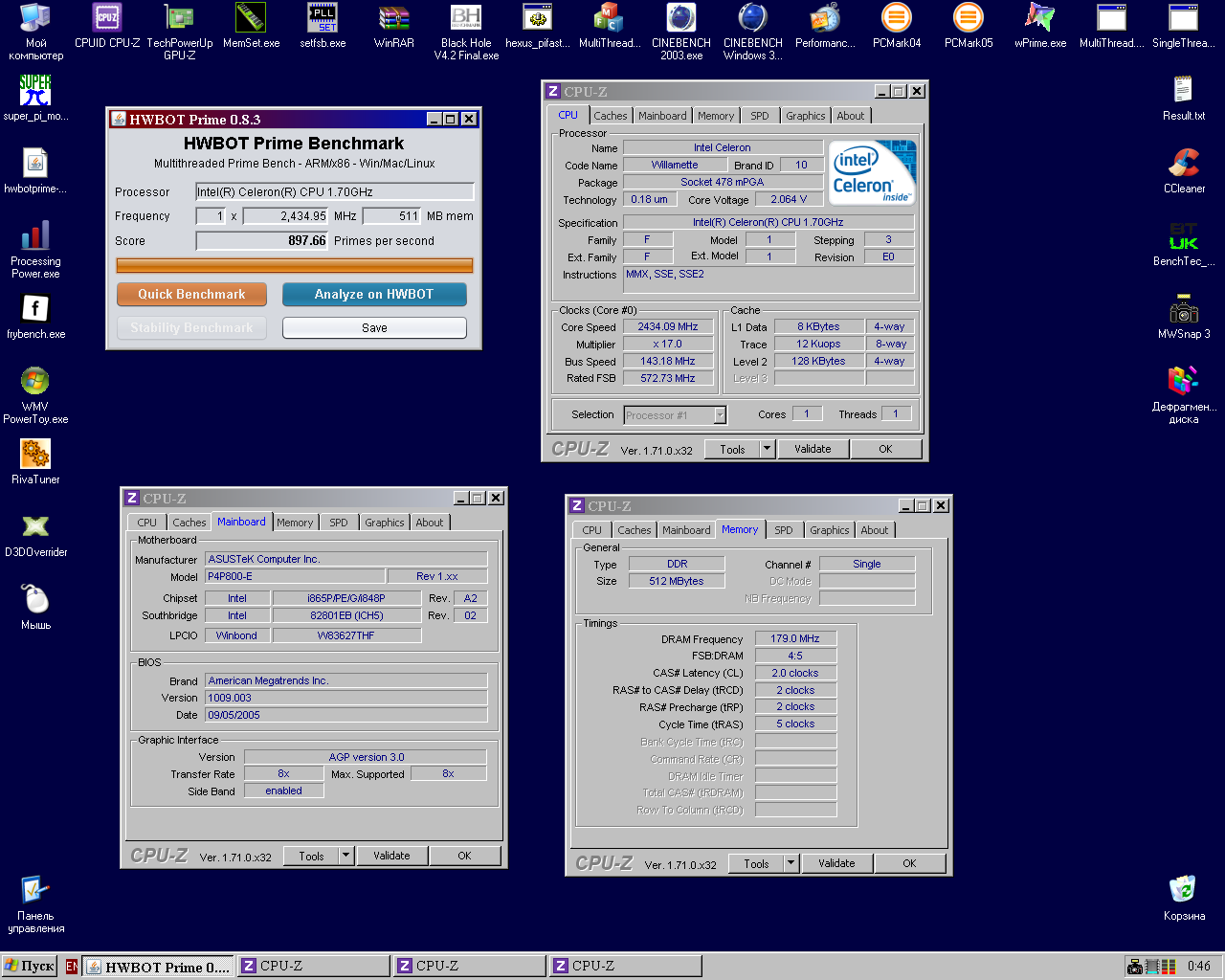The image size is (1225, 980).
Task: Click the taskbar clock showing 0:46
Action: tap(1198, 966)
